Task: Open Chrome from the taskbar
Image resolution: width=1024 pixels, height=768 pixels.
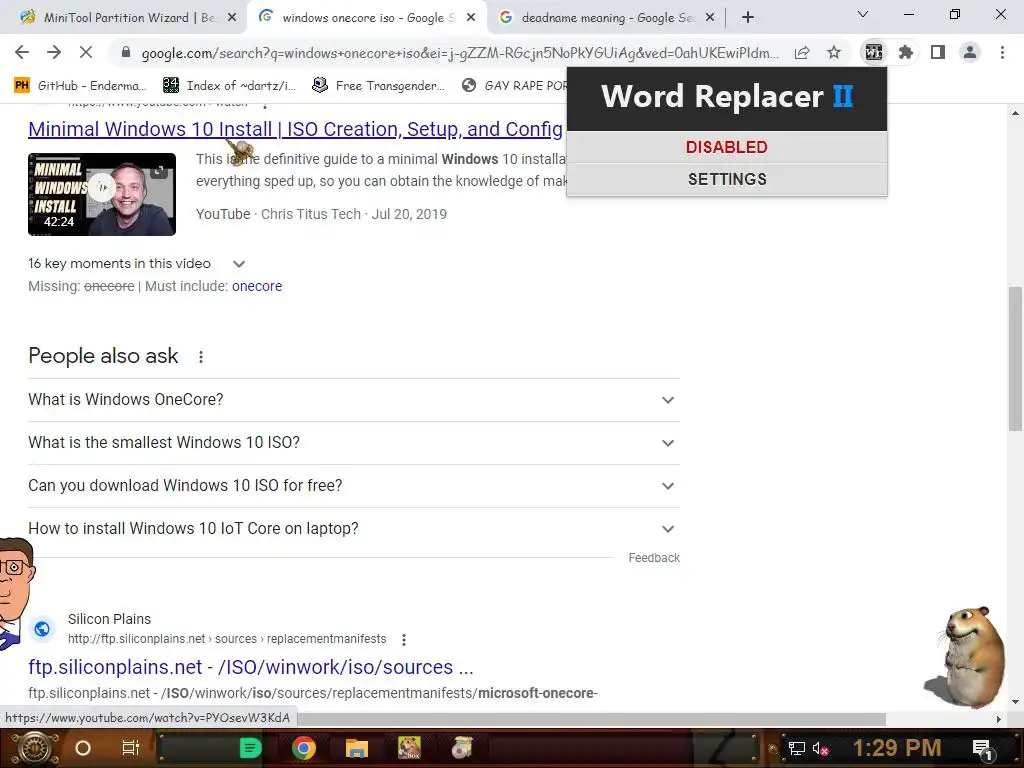Action: pyautogui.click(x=304, y=748)
